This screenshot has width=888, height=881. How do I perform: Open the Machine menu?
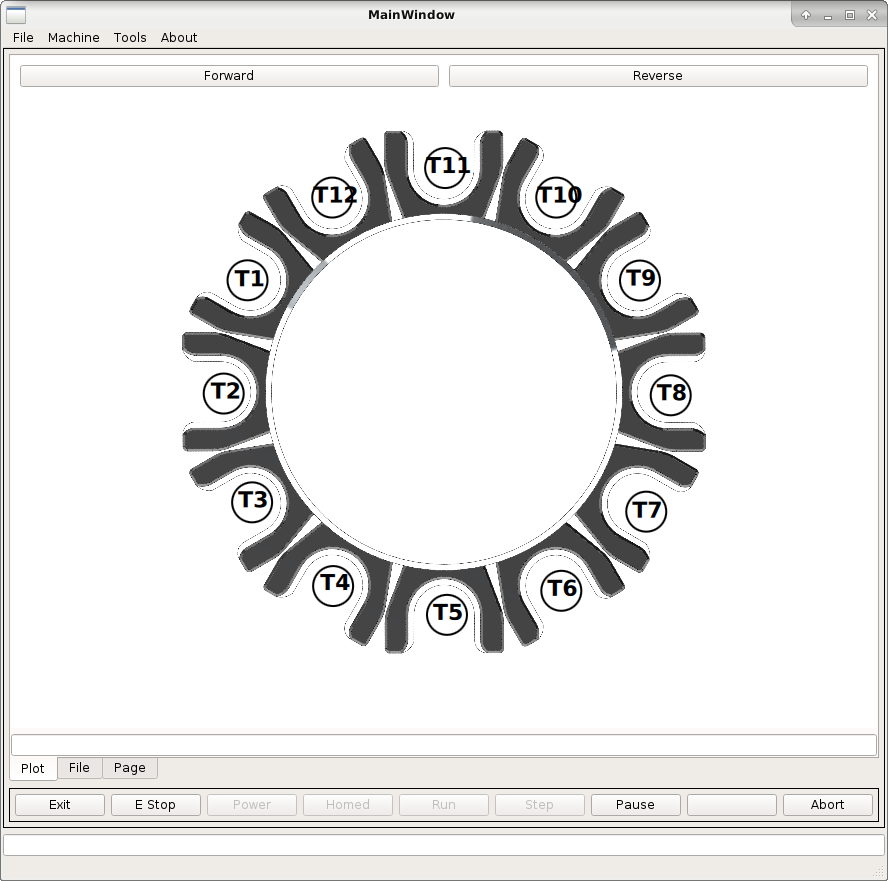[74, 37]
